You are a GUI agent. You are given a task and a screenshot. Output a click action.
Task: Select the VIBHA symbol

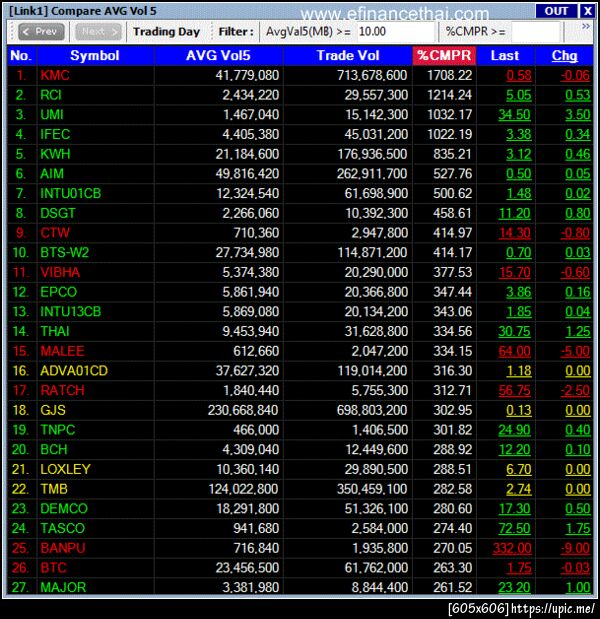60,272
